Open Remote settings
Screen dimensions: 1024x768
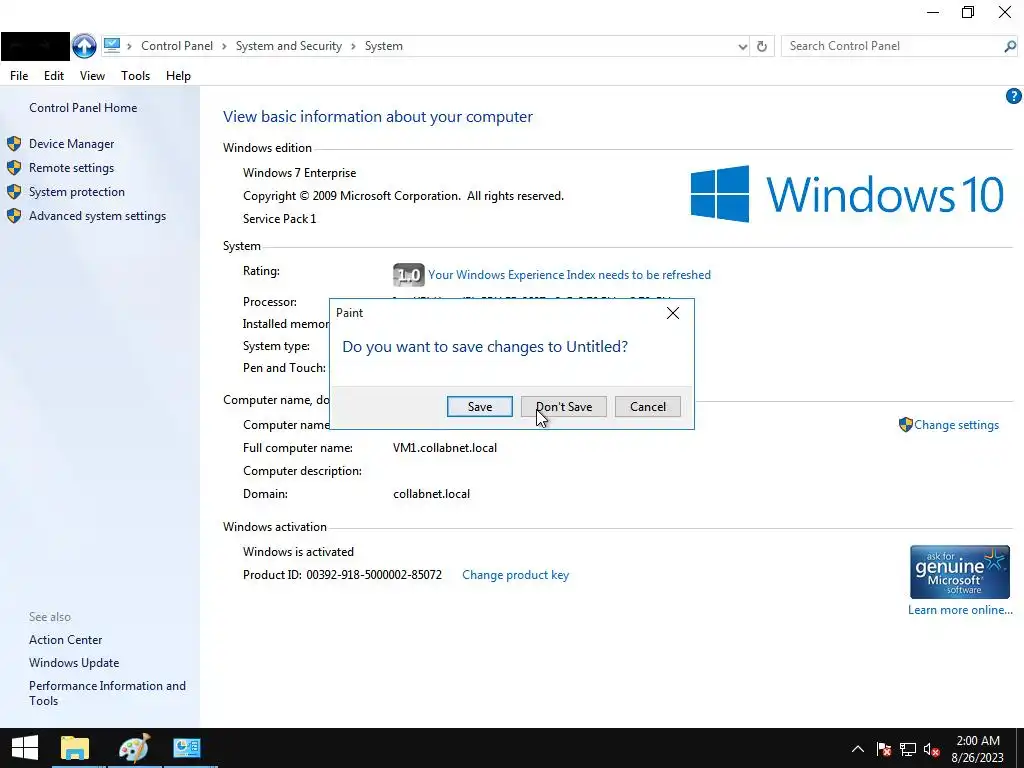(x=71, y=168)
